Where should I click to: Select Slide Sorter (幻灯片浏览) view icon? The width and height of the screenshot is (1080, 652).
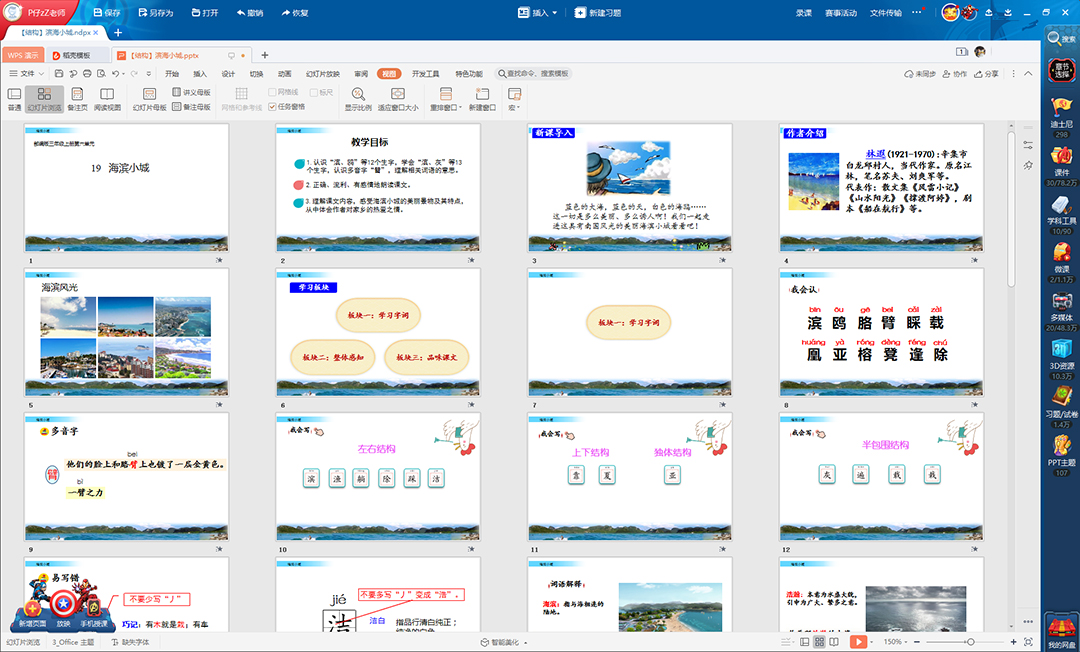(45, 98)
